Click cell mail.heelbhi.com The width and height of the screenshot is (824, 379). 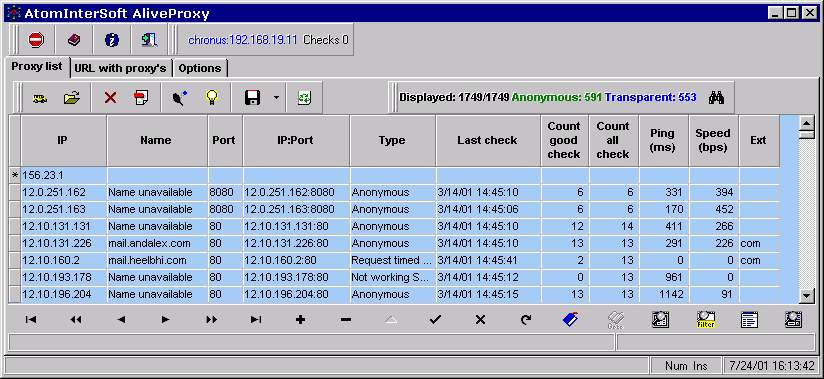click(157, 260)
